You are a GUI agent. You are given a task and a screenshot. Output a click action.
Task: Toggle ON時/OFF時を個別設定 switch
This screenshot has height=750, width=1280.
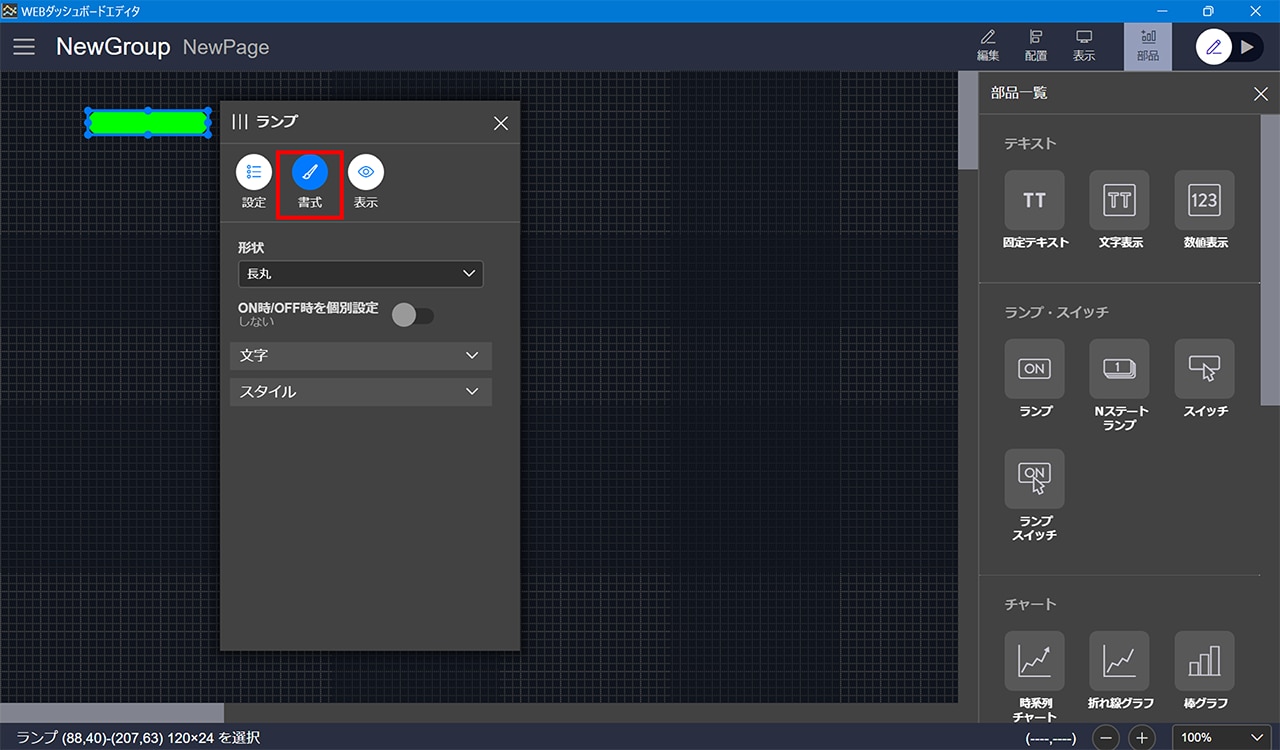click(413, 316)
